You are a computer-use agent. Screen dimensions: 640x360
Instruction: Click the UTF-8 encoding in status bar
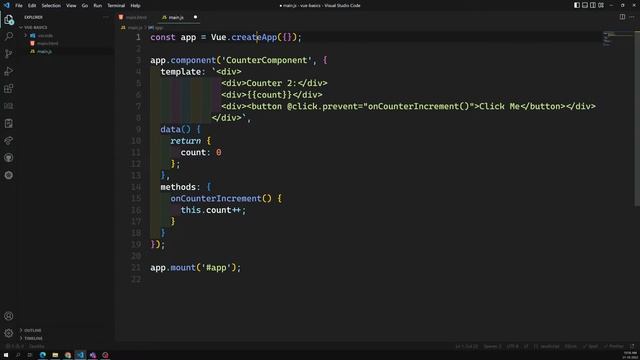(x=512, y=346)
